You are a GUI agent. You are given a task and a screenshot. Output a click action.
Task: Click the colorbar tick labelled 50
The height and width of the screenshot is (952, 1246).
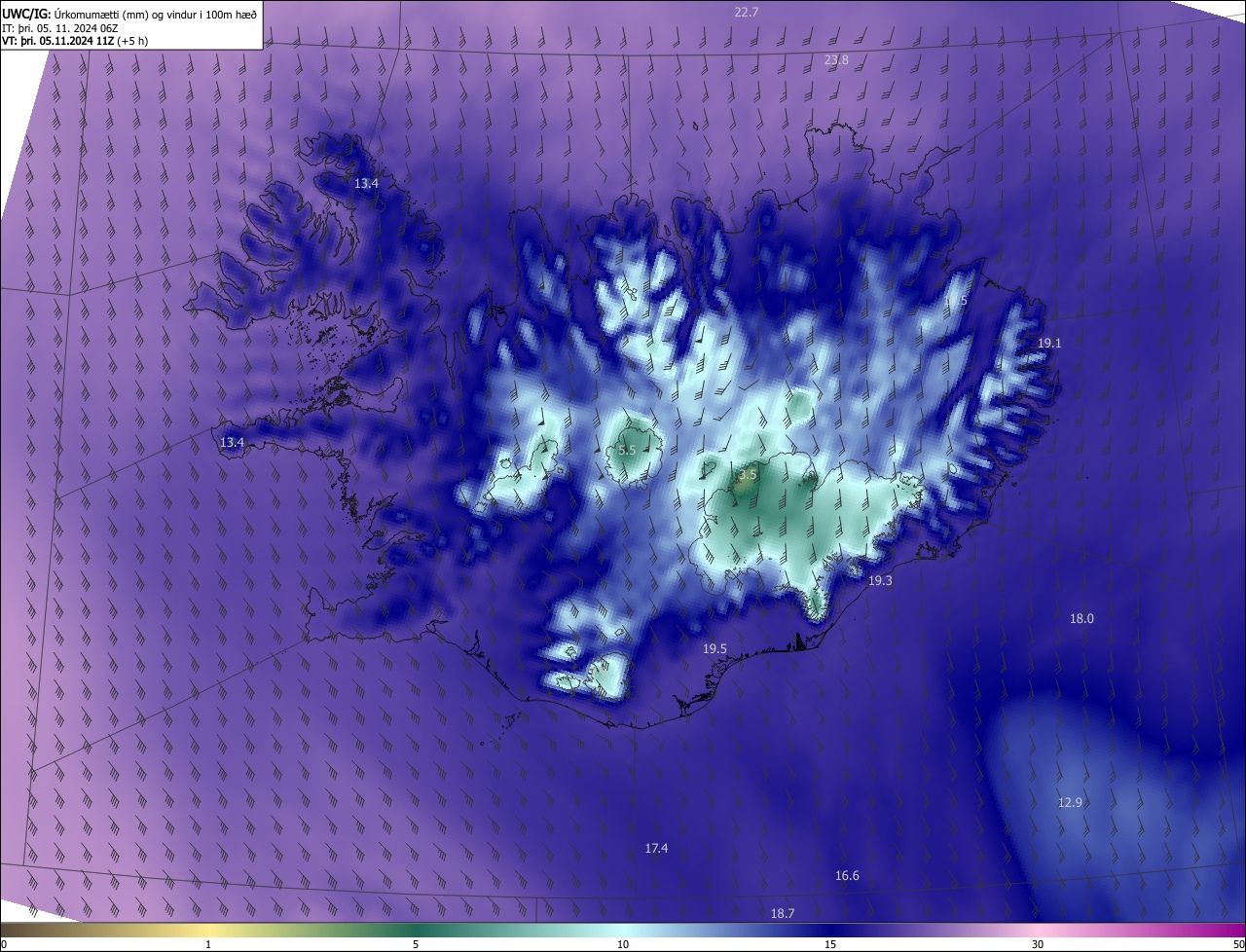click(x=1238, y=944)
